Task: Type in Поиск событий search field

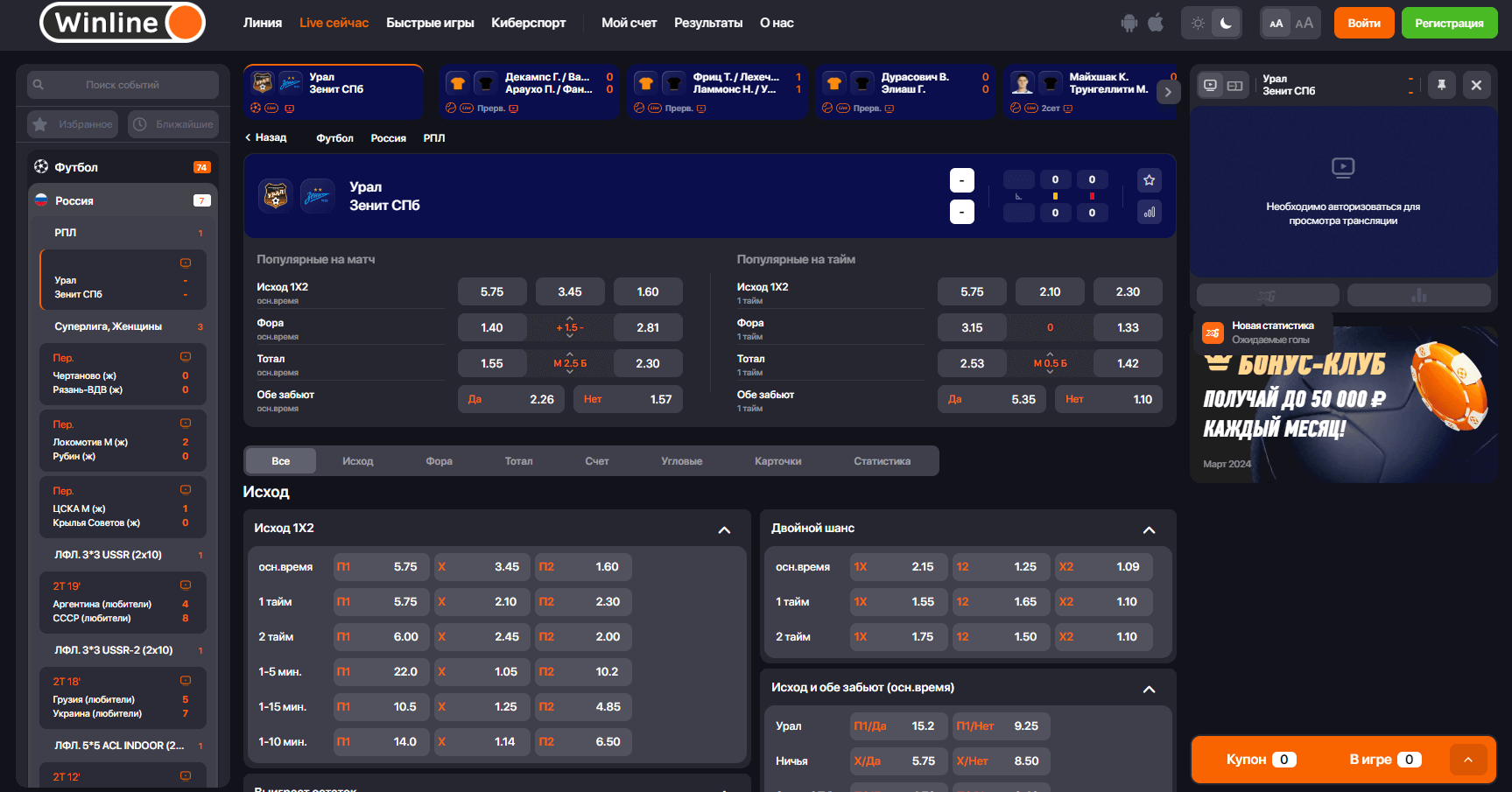Action: pyautogui.click(x=123, y=85)
